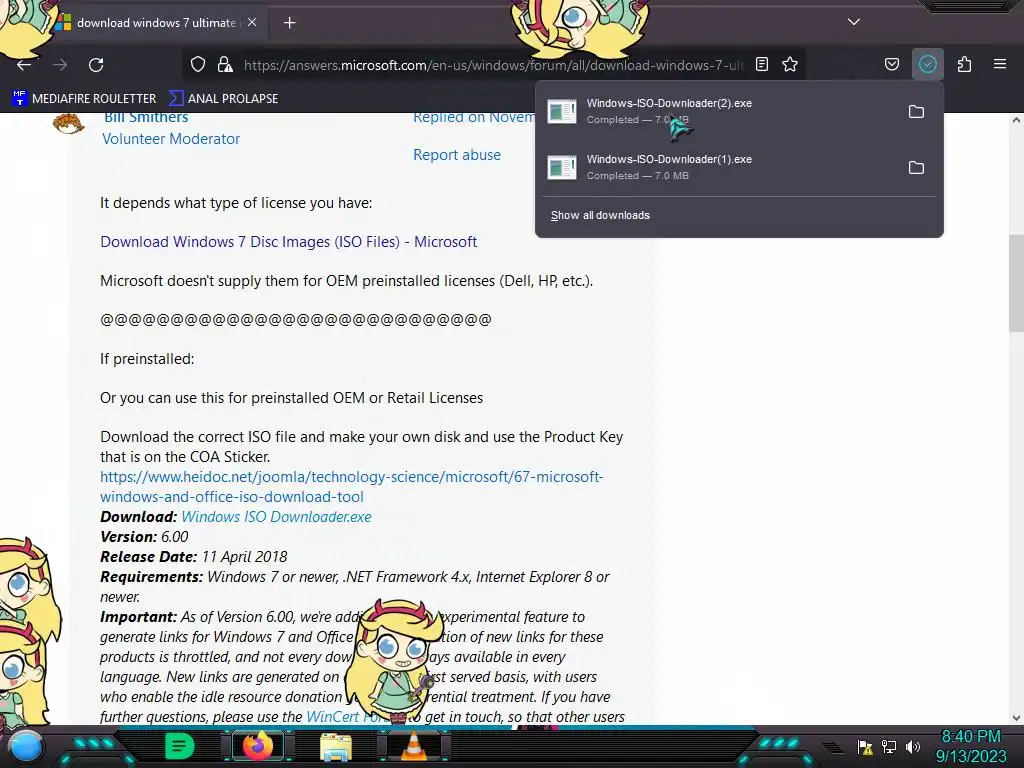This screenshot has height=768, width=1024.
Task: Click the Report abuse link
Action: pos(456,155)
